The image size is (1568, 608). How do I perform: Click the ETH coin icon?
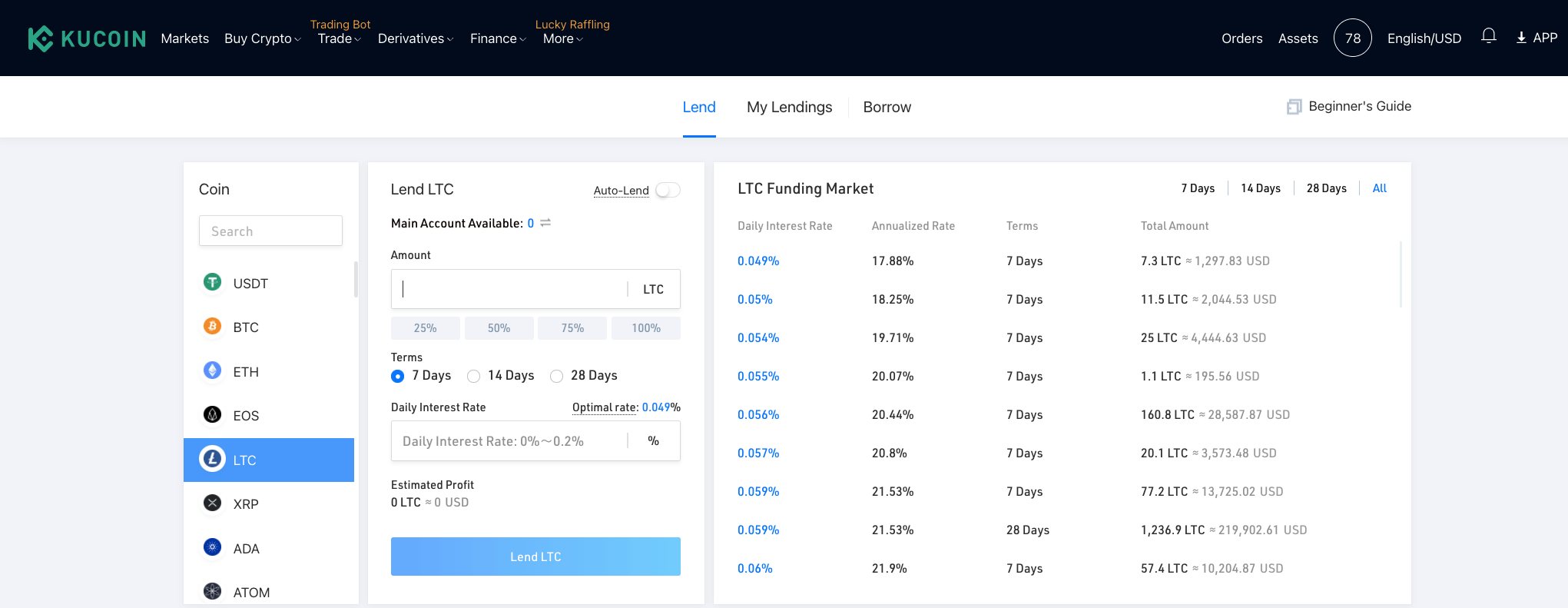pyautogui.click(x=212, y=370)
